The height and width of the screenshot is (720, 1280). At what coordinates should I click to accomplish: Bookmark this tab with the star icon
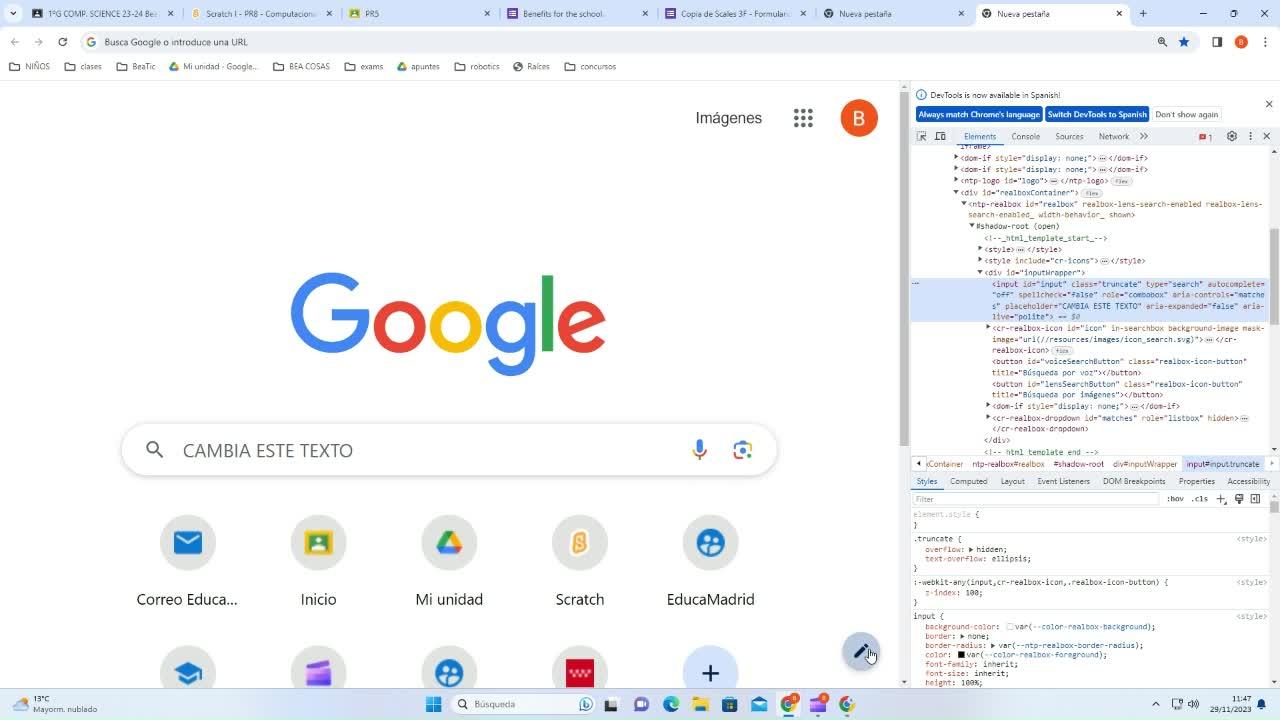click(1184, 42)
